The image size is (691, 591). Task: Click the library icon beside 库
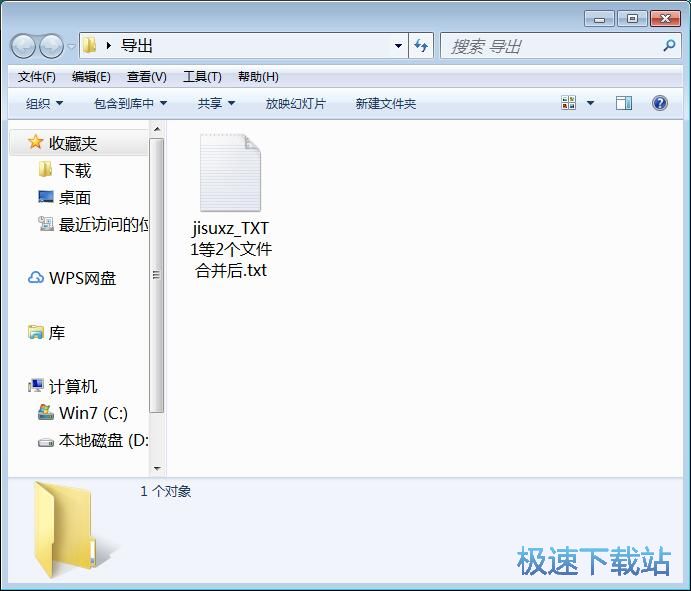pyautogui.click(x=36, y=332)
